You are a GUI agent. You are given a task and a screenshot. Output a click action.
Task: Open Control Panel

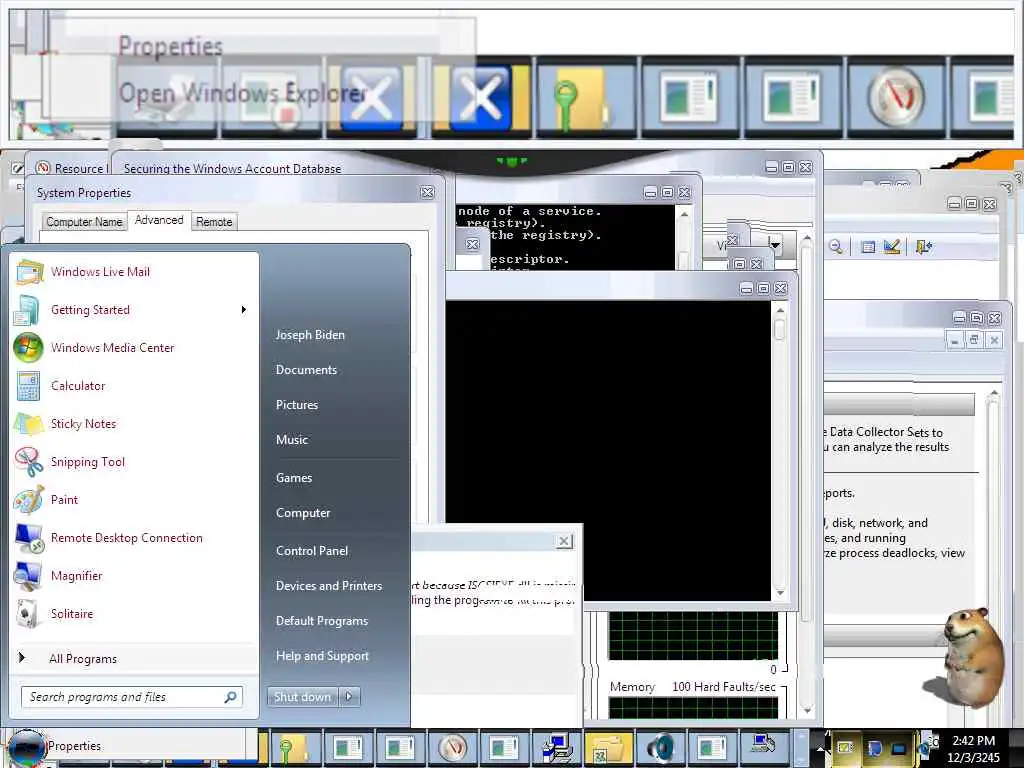click(x=312, y=551)
